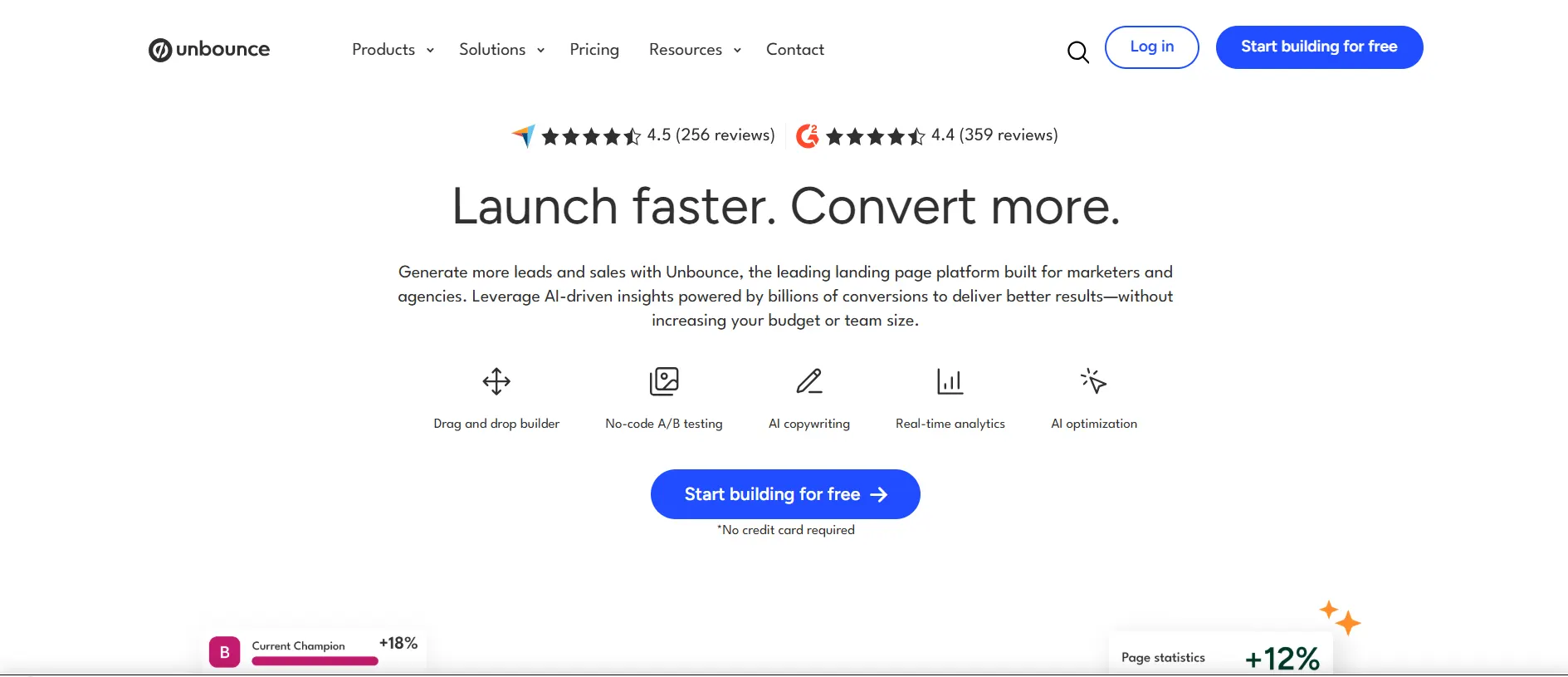Click the AI copywriting pencil icon
This screenshot has height=677, width=1568.
809,381
